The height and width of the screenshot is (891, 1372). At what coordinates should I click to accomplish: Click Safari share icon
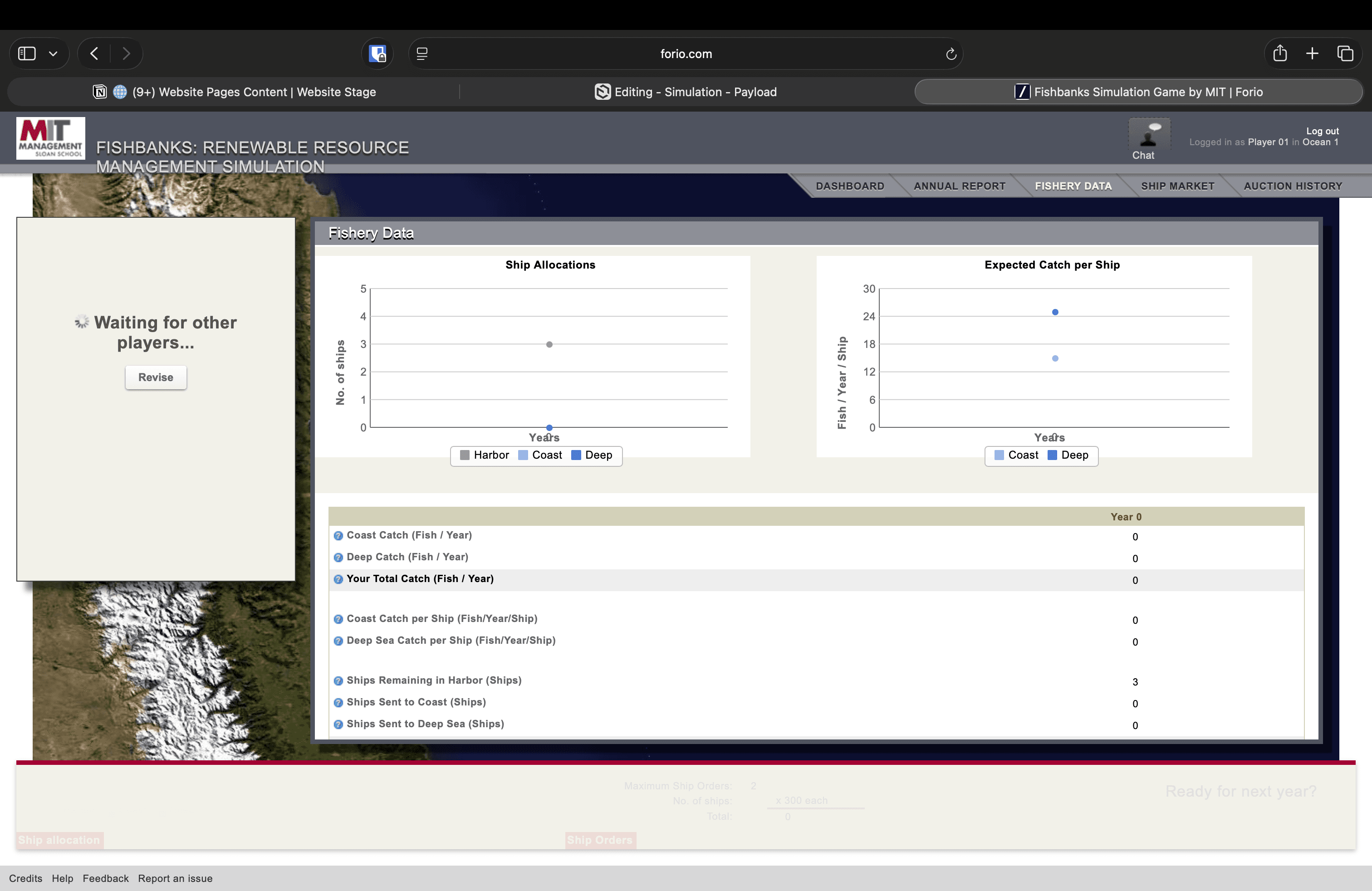(1279, 54)
